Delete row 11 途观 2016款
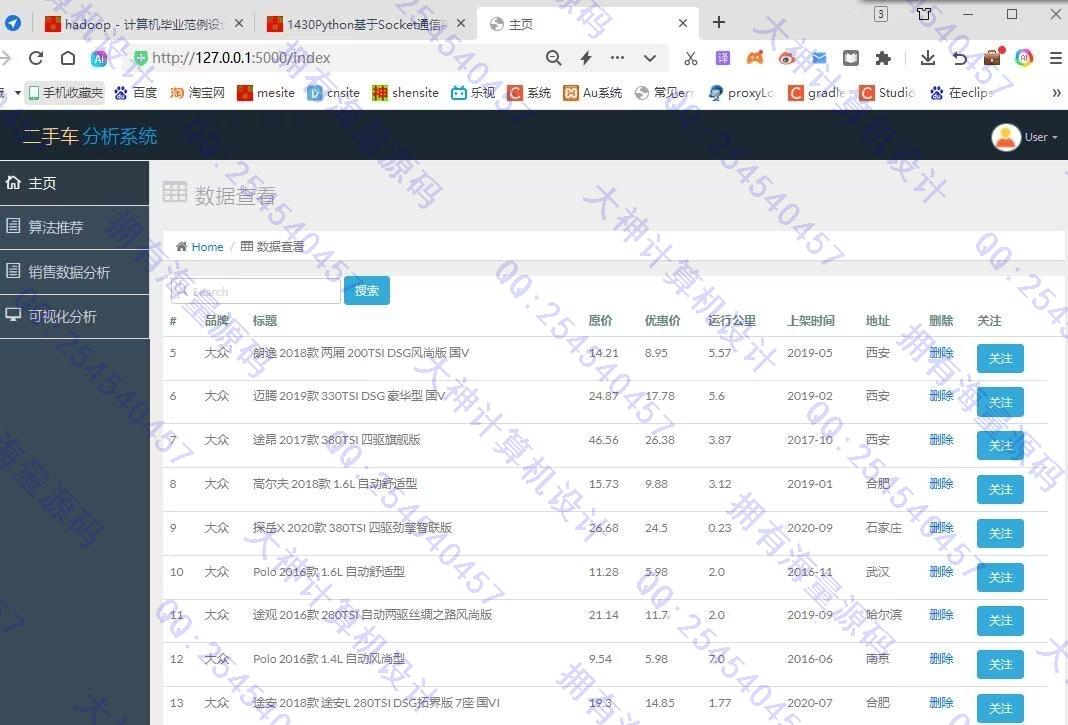The height and width of the screenshot is (725, 1068). tap(941, 615)
